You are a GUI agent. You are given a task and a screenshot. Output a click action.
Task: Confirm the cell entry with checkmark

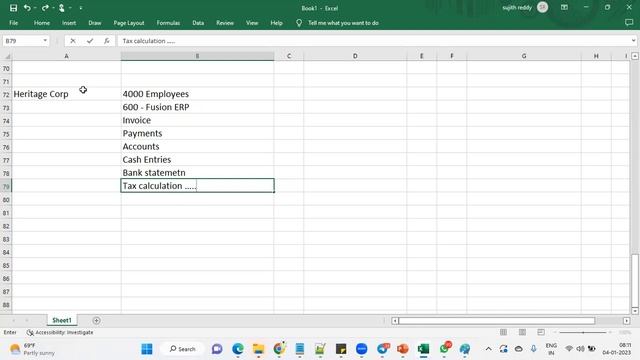(90, 41)
